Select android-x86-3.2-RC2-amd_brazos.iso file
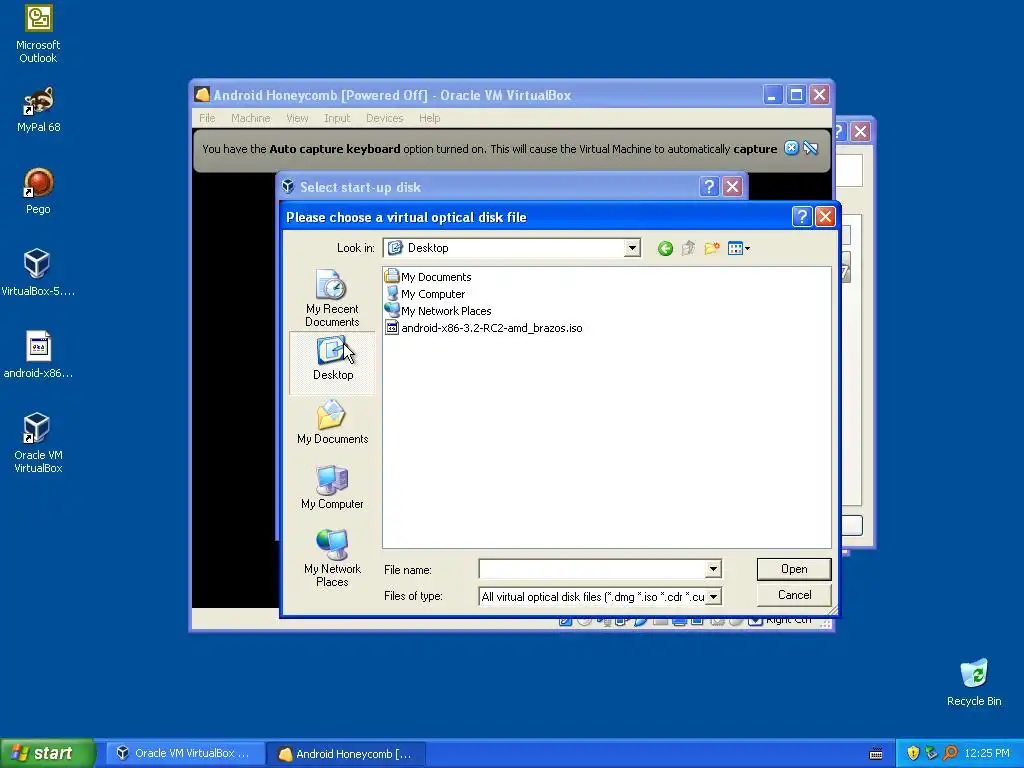1024x768 pixels. [484, 328]
